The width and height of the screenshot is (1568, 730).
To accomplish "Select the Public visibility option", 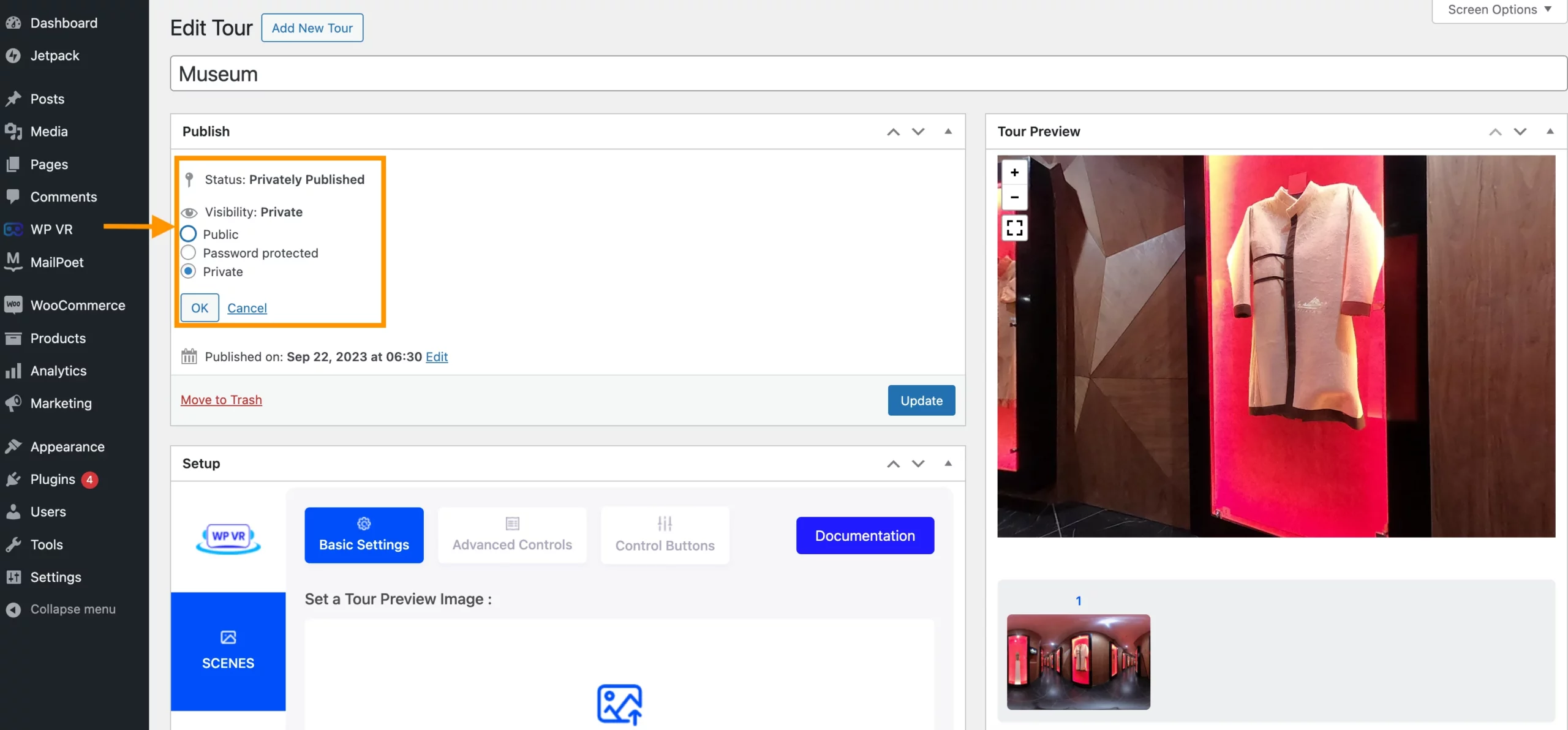I will pyautogui.click(x=189, y=234).
